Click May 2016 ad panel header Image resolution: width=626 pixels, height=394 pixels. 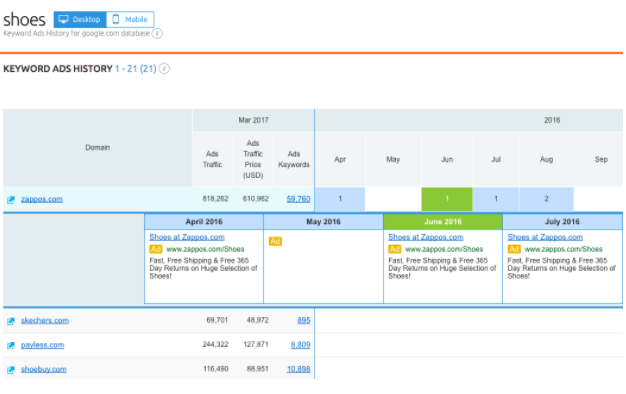(323, 222)
